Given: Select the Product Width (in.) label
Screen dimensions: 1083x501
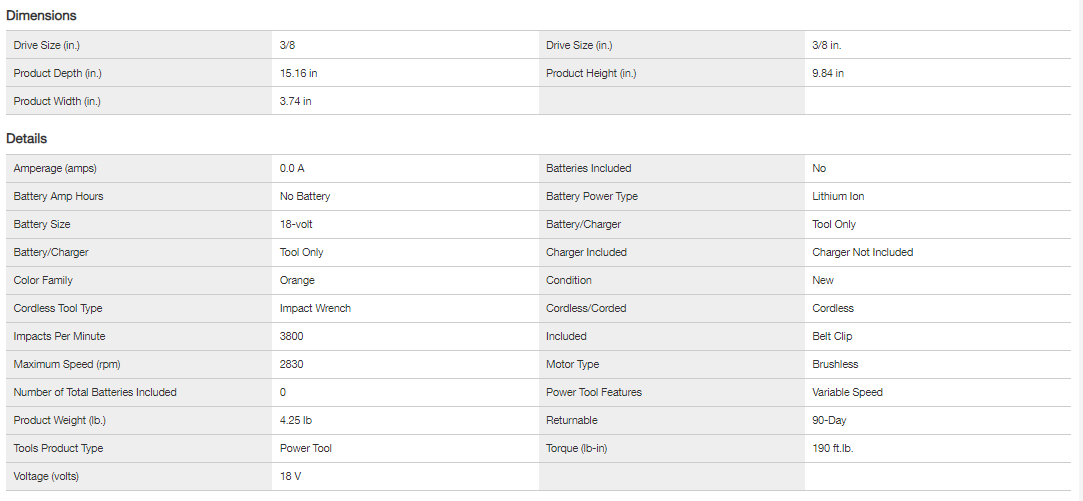Looking at the screenshot, I should click(57, 101).
